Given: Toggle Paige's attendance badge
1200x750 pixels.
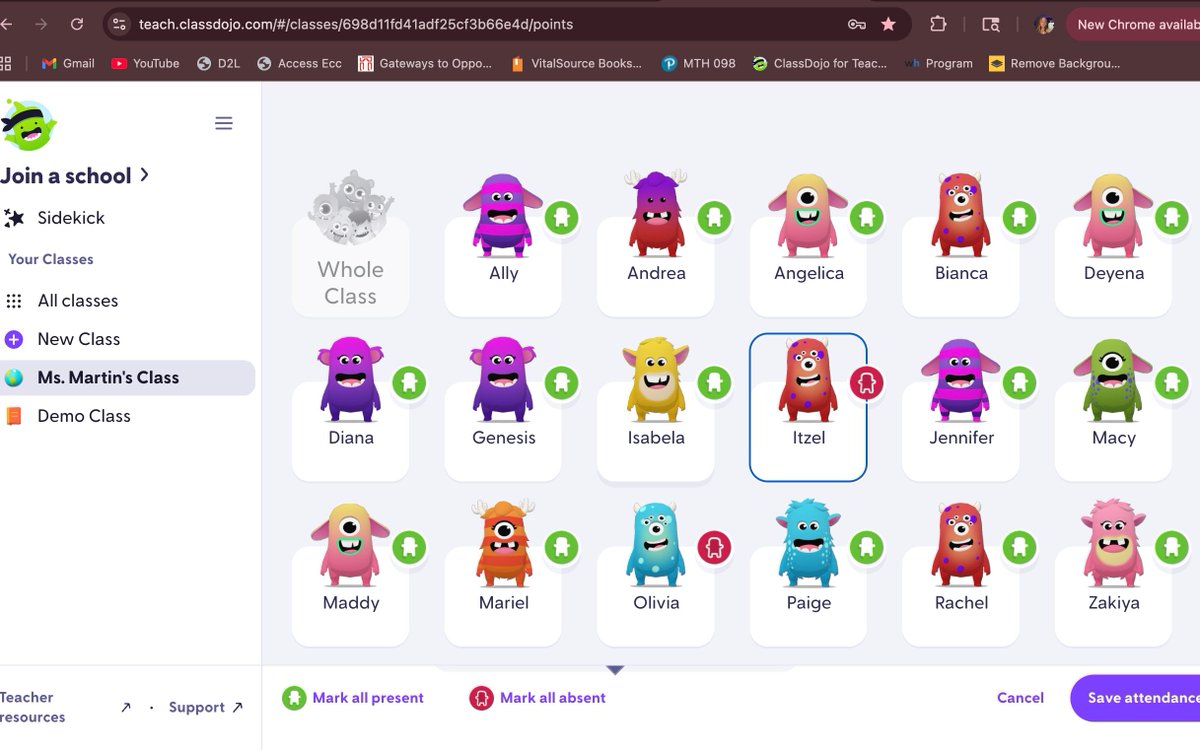Looking at the screenshot, I should pyautogui.click(x=867, y=548).
